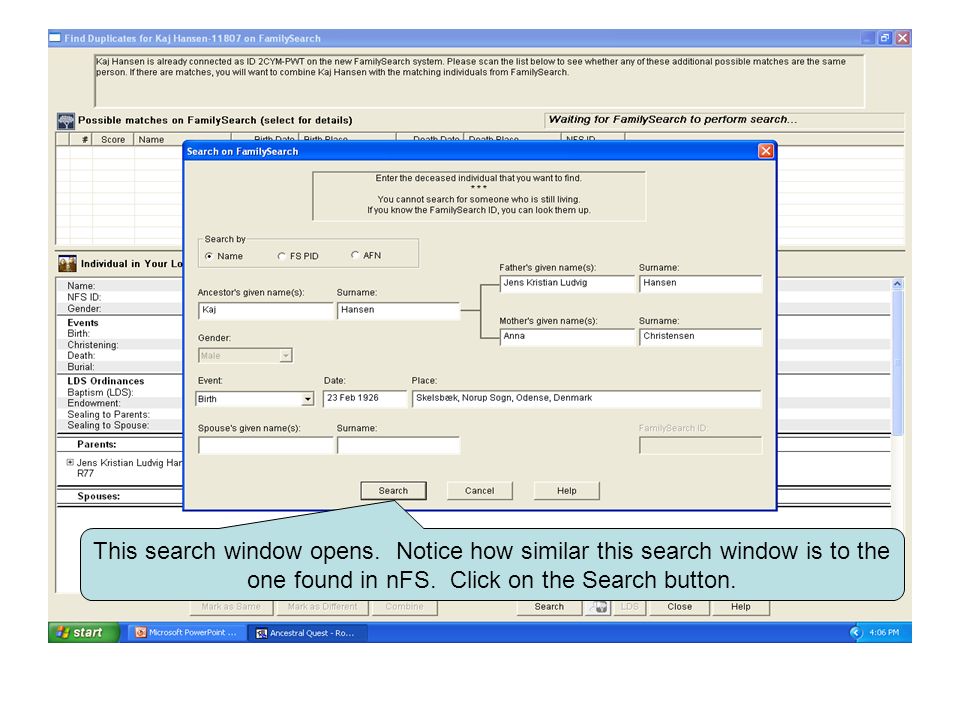Restore down the Find Duplicates window
The image size is (960, 720).
[x=885, y=38]
